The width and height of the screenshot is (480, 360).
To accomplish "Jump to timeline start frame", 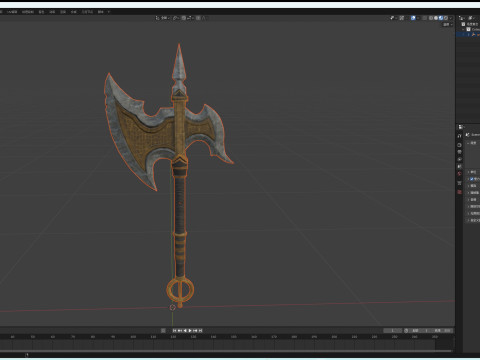I will tap(174, 331).
